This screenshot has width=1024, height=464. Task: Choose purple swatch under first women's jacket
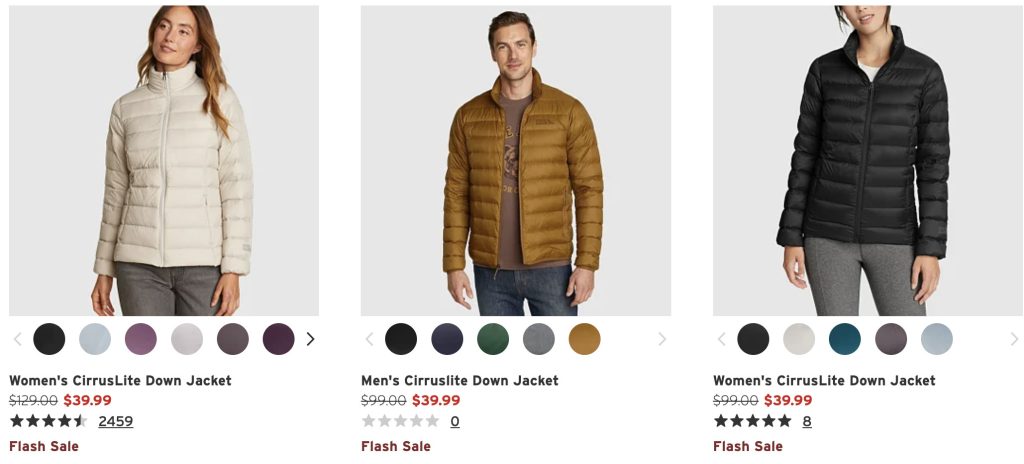pyautogui.click(x=141, y=339)
